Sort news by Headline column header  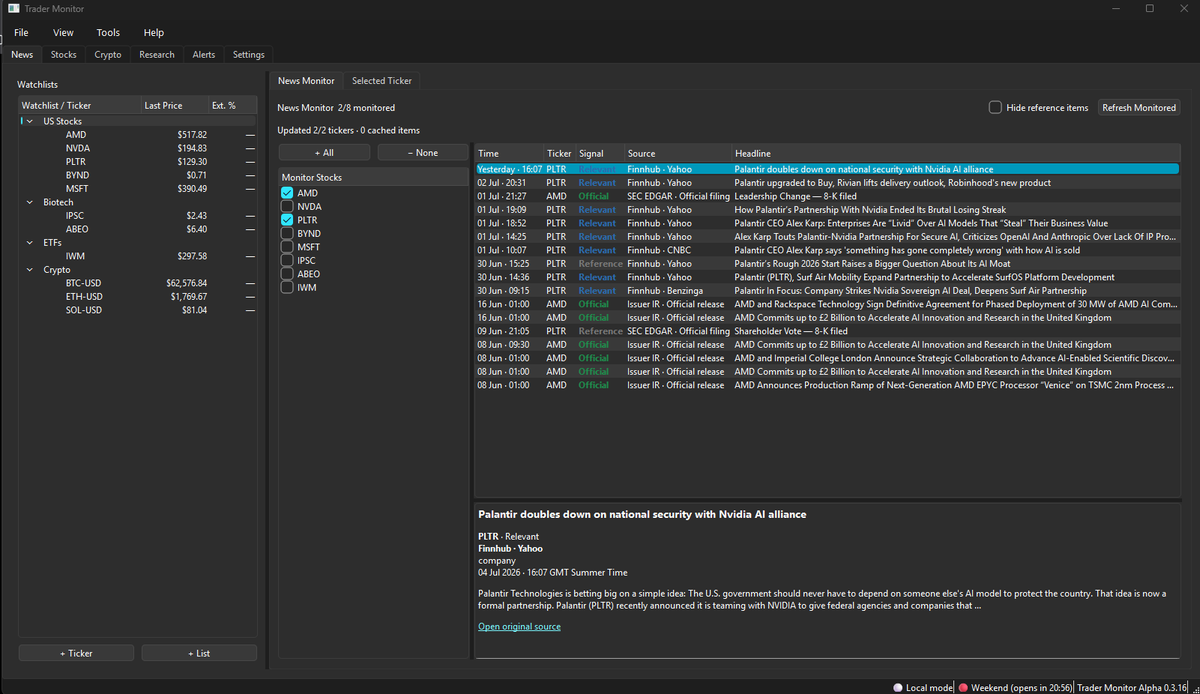coord(955,154)
